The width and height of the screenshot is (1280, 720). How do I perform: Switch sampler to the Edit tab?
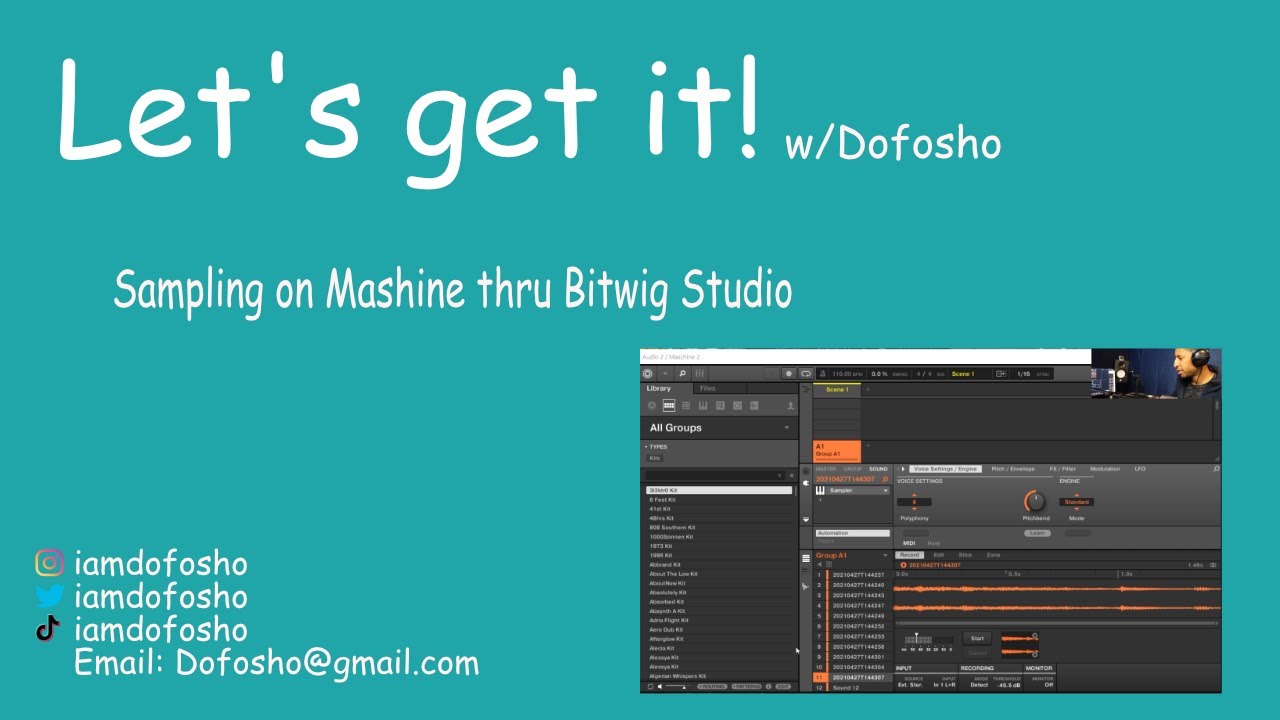tap(939, 555)
